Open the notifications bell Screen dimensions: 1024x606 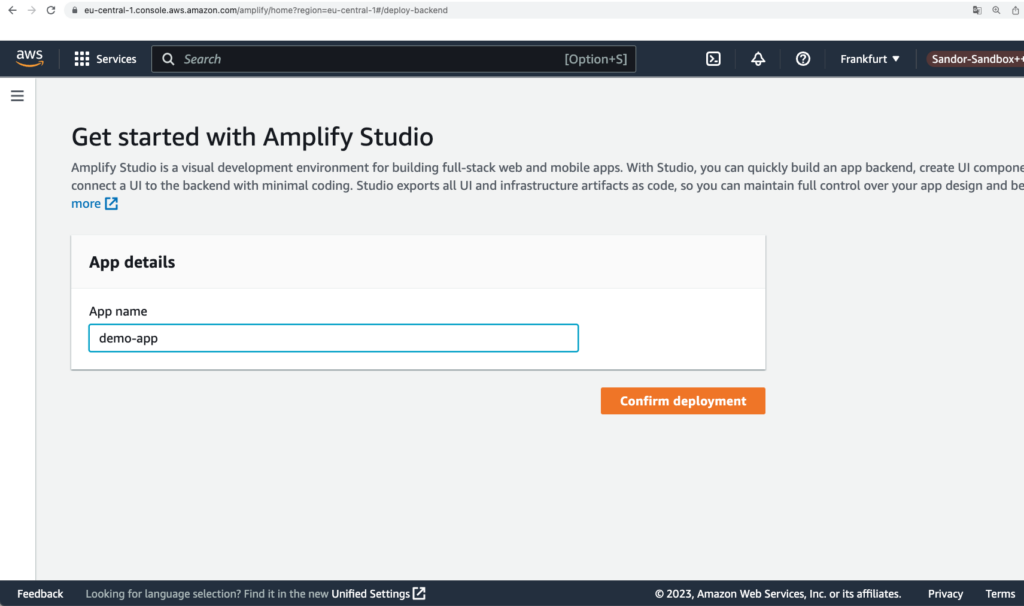[758, 59]
